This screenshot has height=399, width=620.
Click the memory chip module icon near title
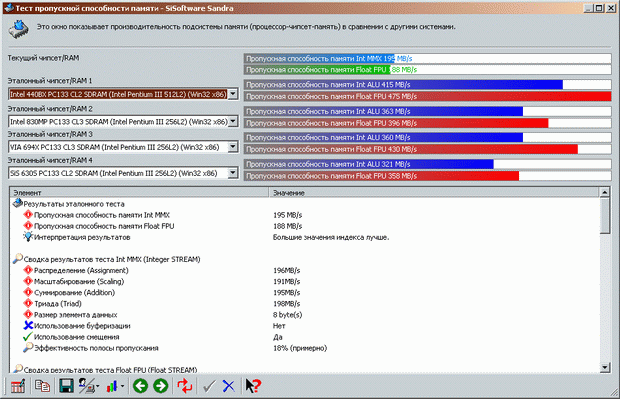click(x=19, y=30)
